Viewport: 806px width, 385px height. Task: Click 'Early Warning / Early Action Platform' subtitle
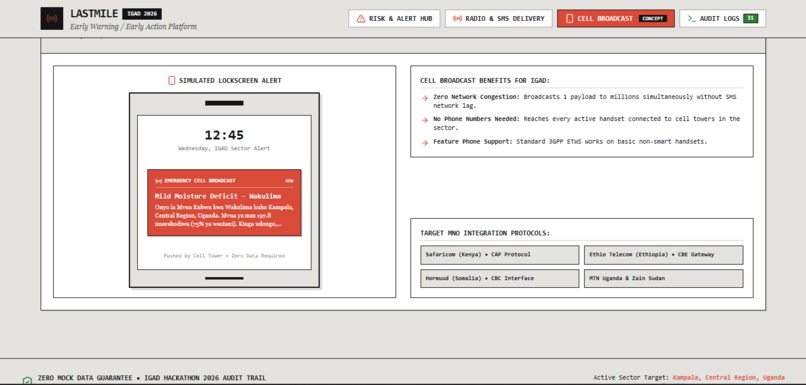[x=133, y=27]
